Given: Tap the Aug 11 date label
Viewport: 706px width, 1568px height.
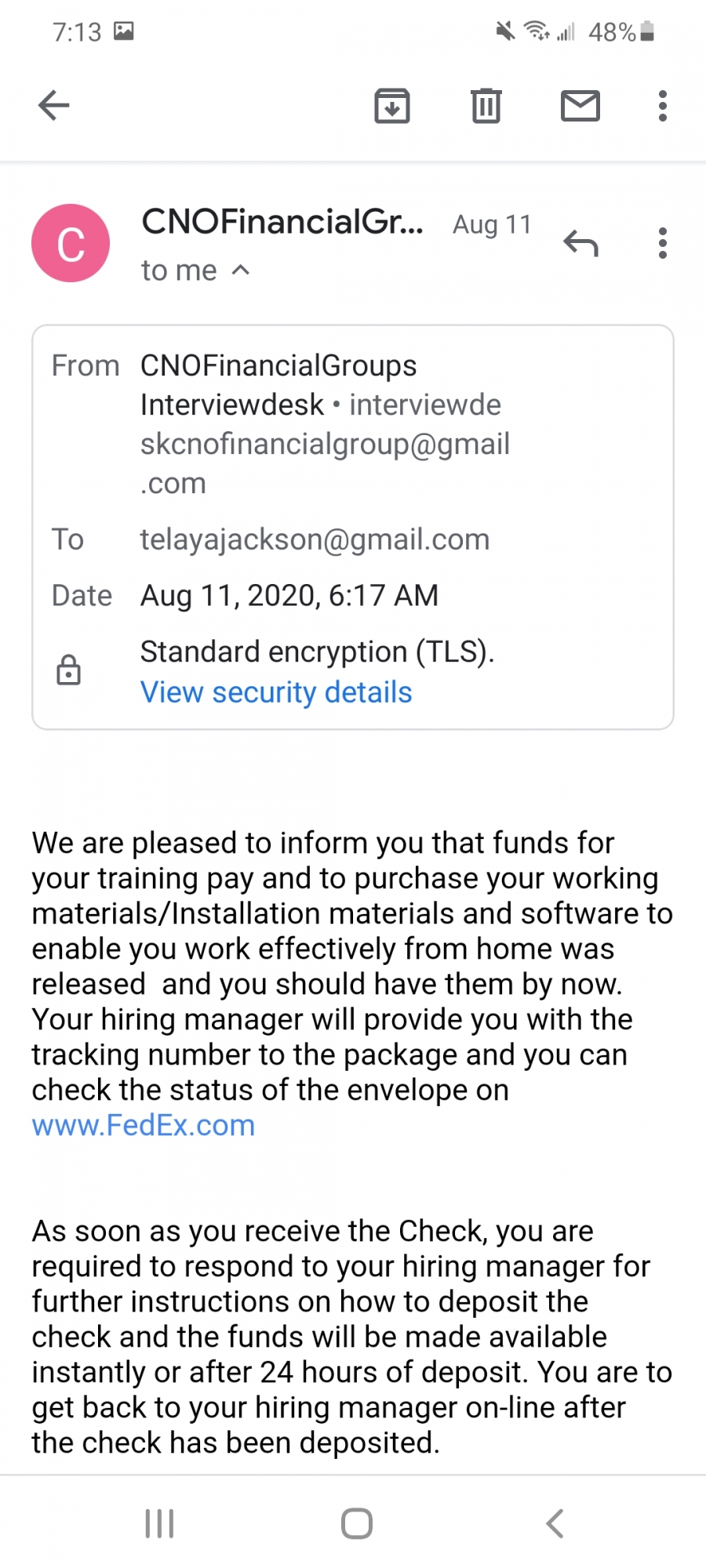Looking at the screenshot, I should (492, 225).
